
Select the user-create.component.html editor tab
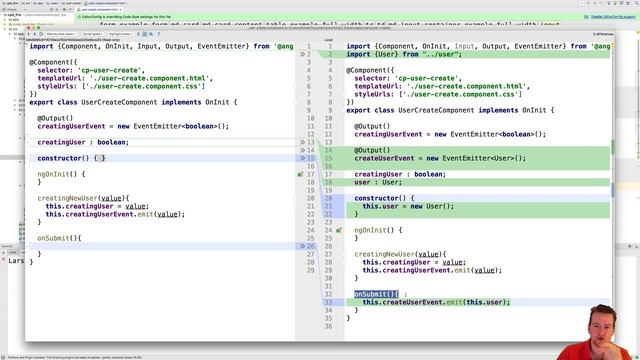100,9
